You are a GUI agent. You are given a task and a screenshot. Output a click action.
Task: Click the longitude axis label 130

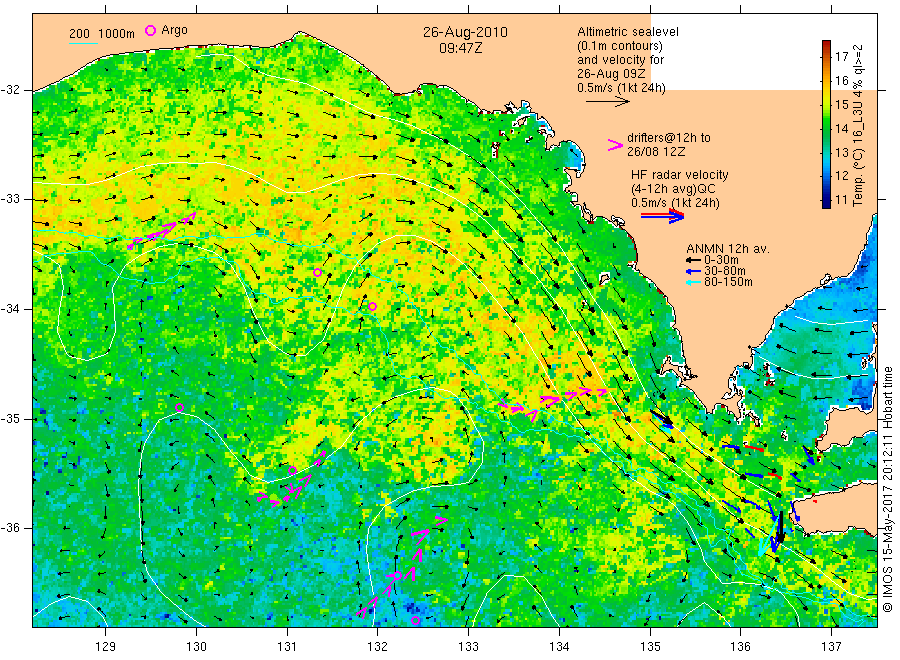point(196,646)
